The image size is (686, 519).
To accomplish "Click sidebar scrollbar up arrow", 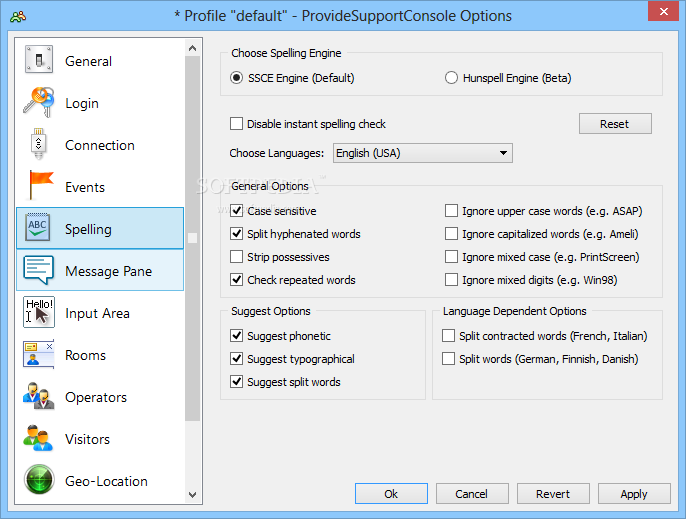I will pos(192,48).
